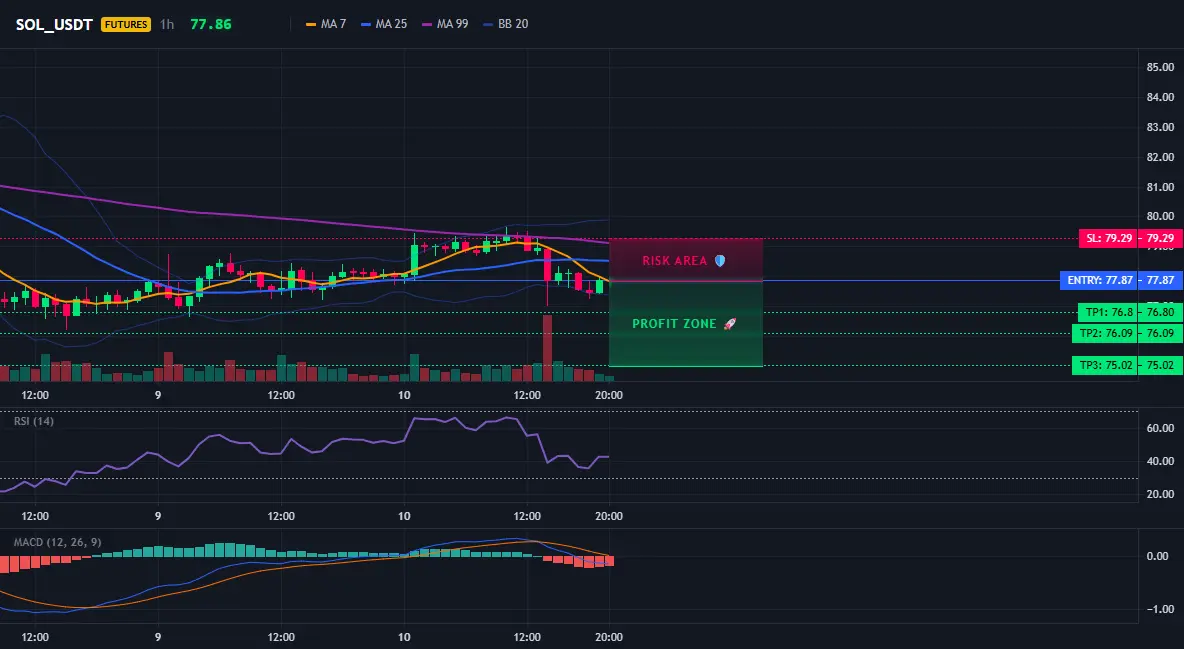1184x649 pixels.
Task: Toggle the MA 25 legend item
Action: point(384,24)
